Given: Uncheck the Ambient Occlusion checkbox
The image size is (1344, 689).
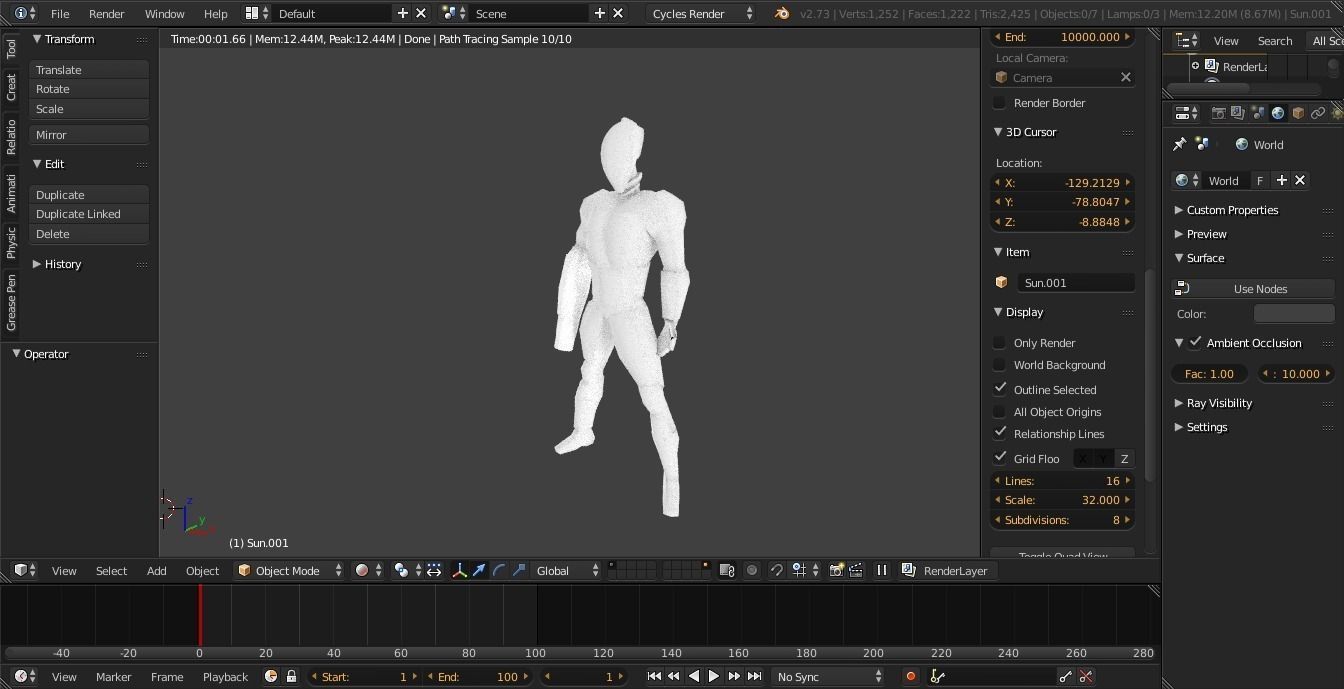Looking at the screenshot, I should click(1196, 342).
